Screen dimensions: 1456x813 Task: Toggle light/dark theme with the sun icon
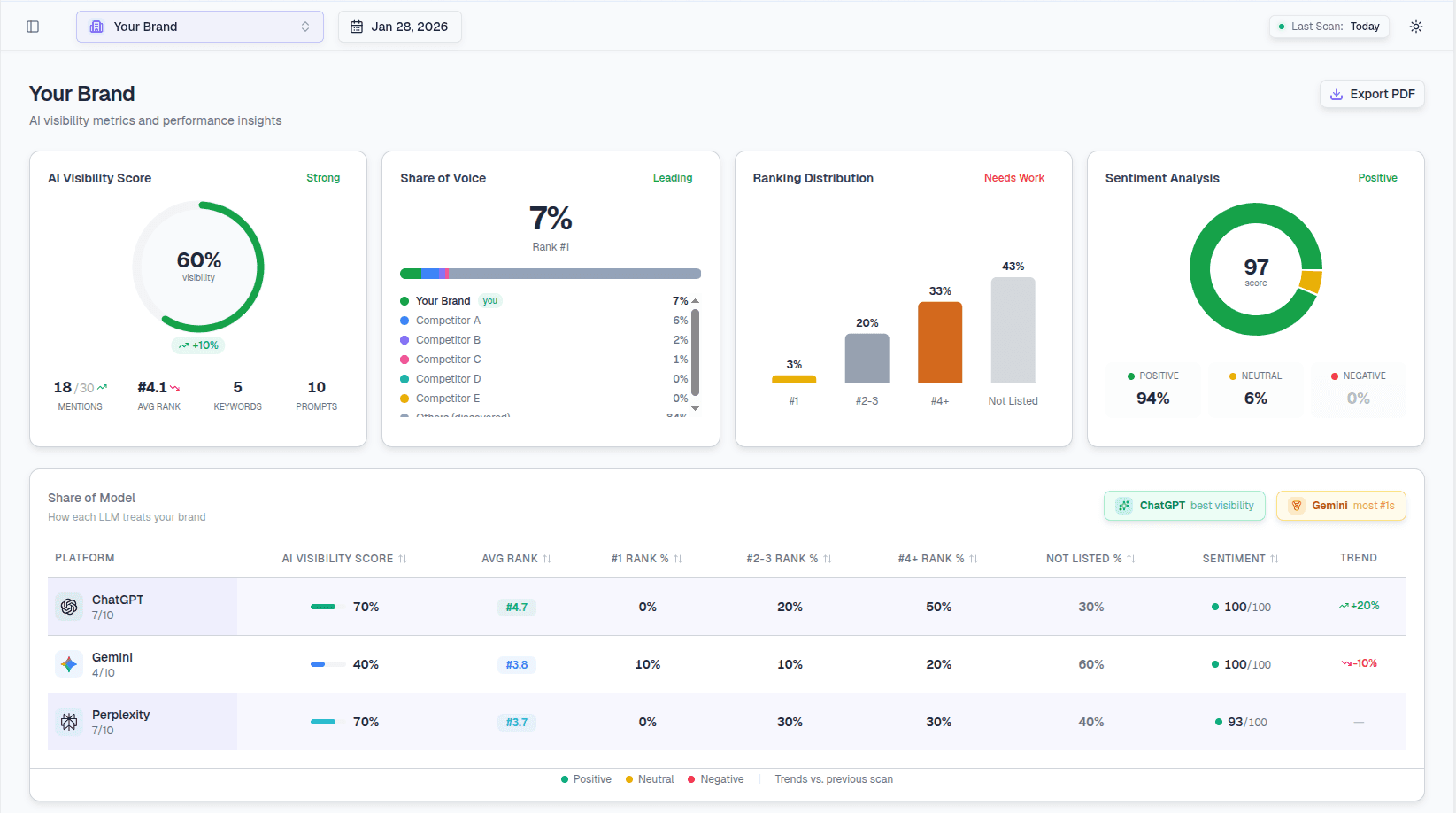click(1415, 27)
